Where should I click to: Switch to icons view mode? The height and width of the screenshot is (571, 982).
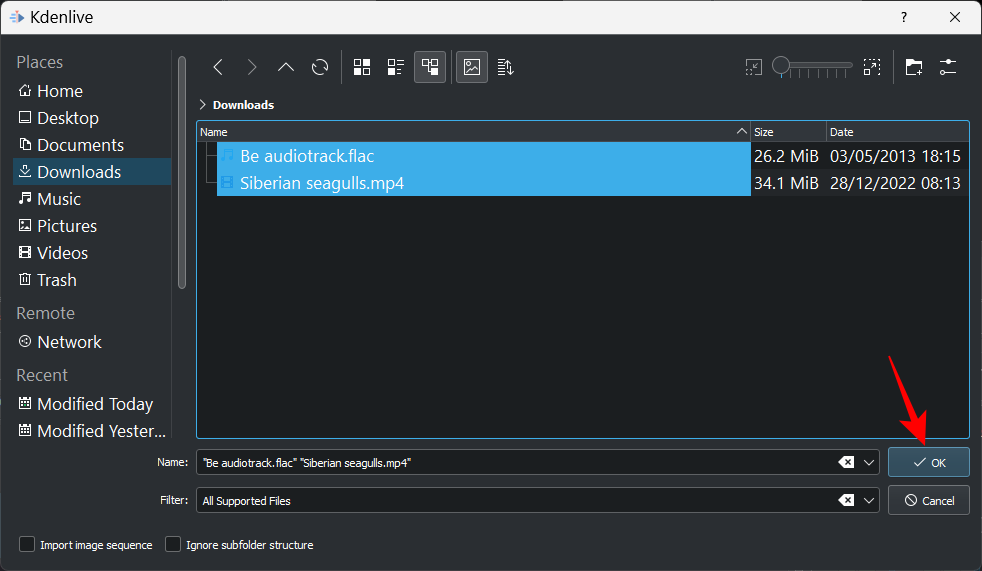coord(362,67)
